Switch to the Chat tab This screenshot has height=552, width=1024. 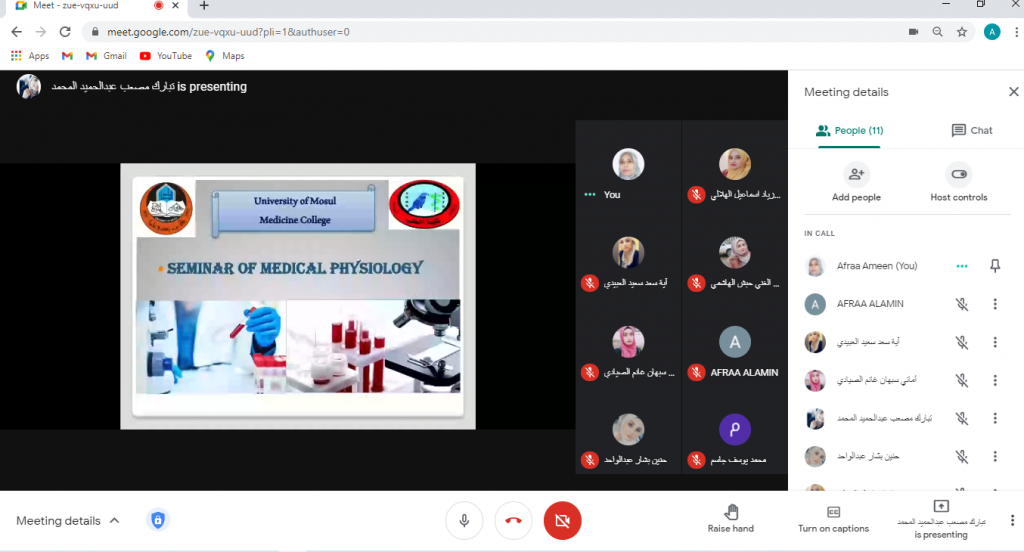pos(971,130)
